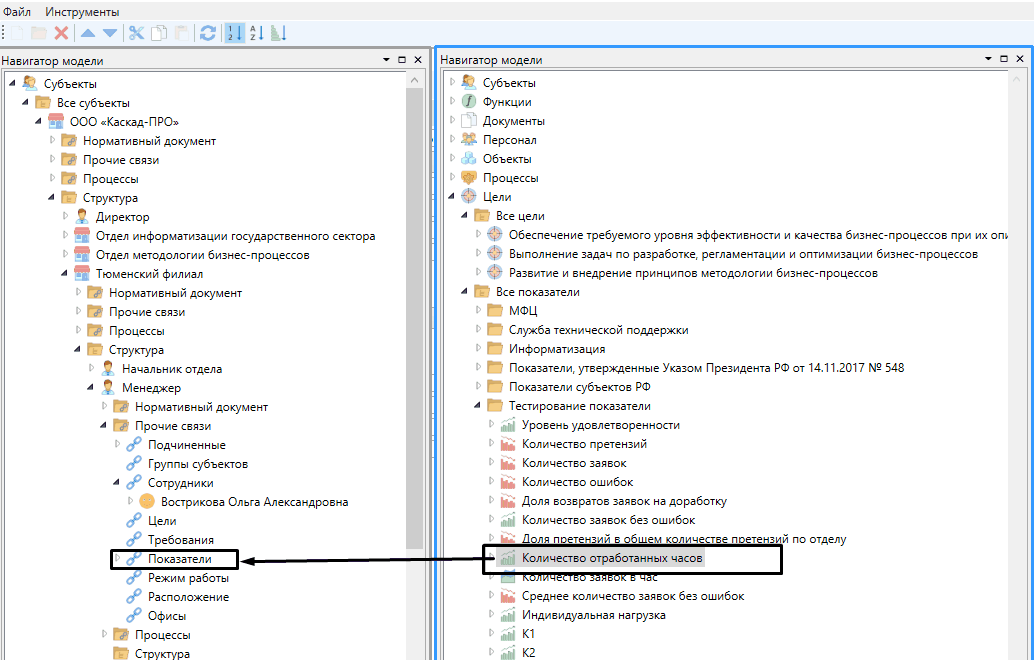Click the Функции icon in right navigator
The image size is (1034, 660).
click(469, 102)
